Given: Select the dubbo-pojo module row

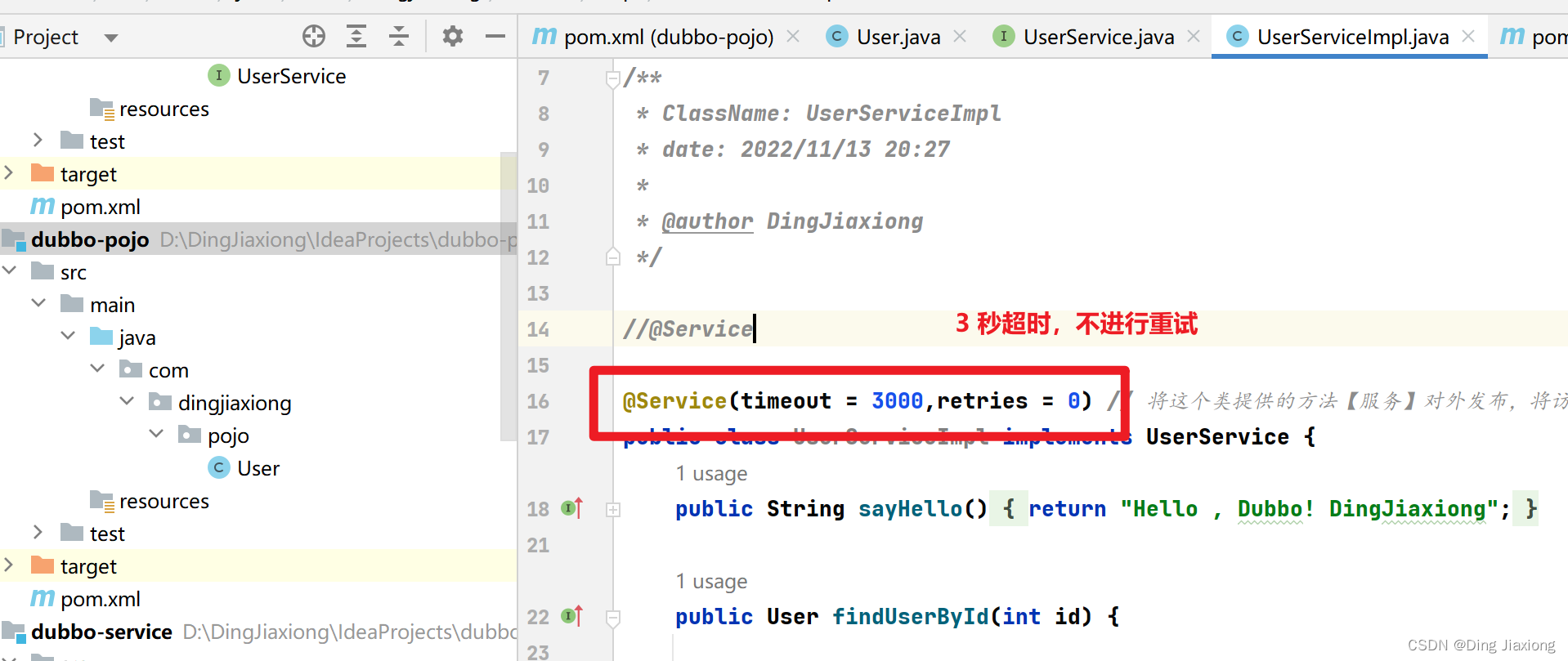Looking at the screenshot, I should (x=258, y=239).
